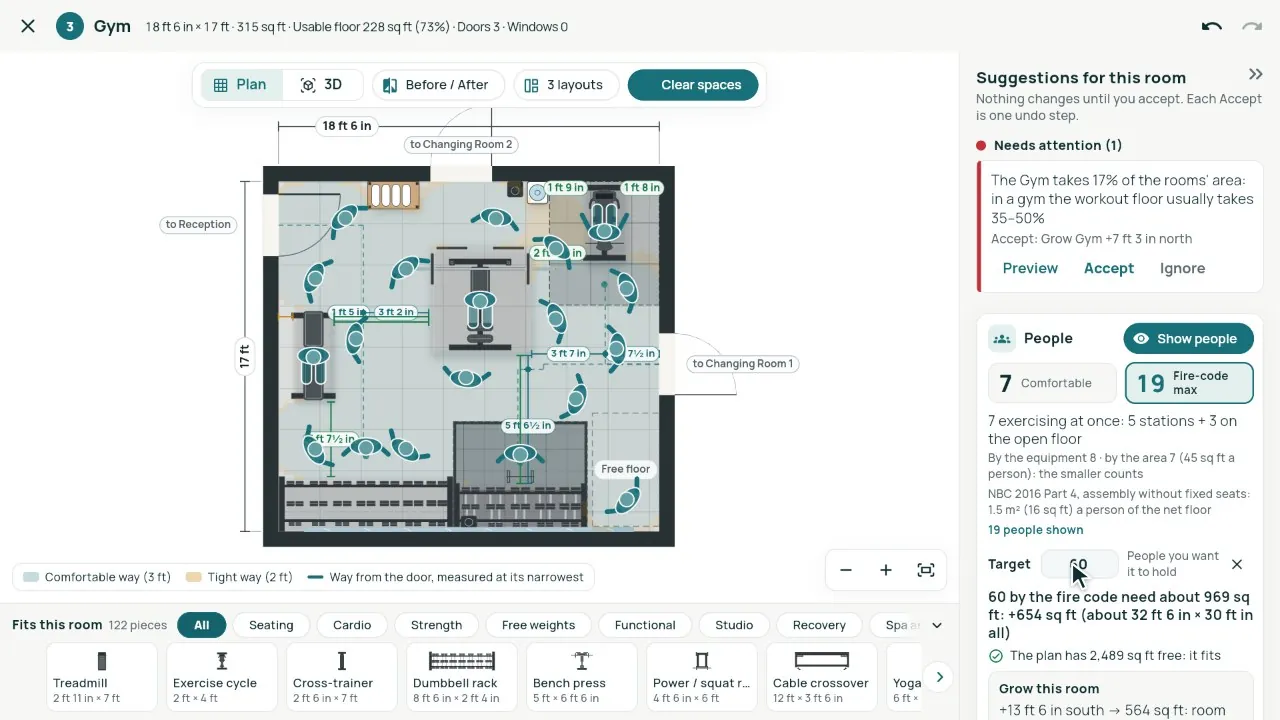Close the room editor with the X icon
This screenshot has height=720, width=1280.
28,26
